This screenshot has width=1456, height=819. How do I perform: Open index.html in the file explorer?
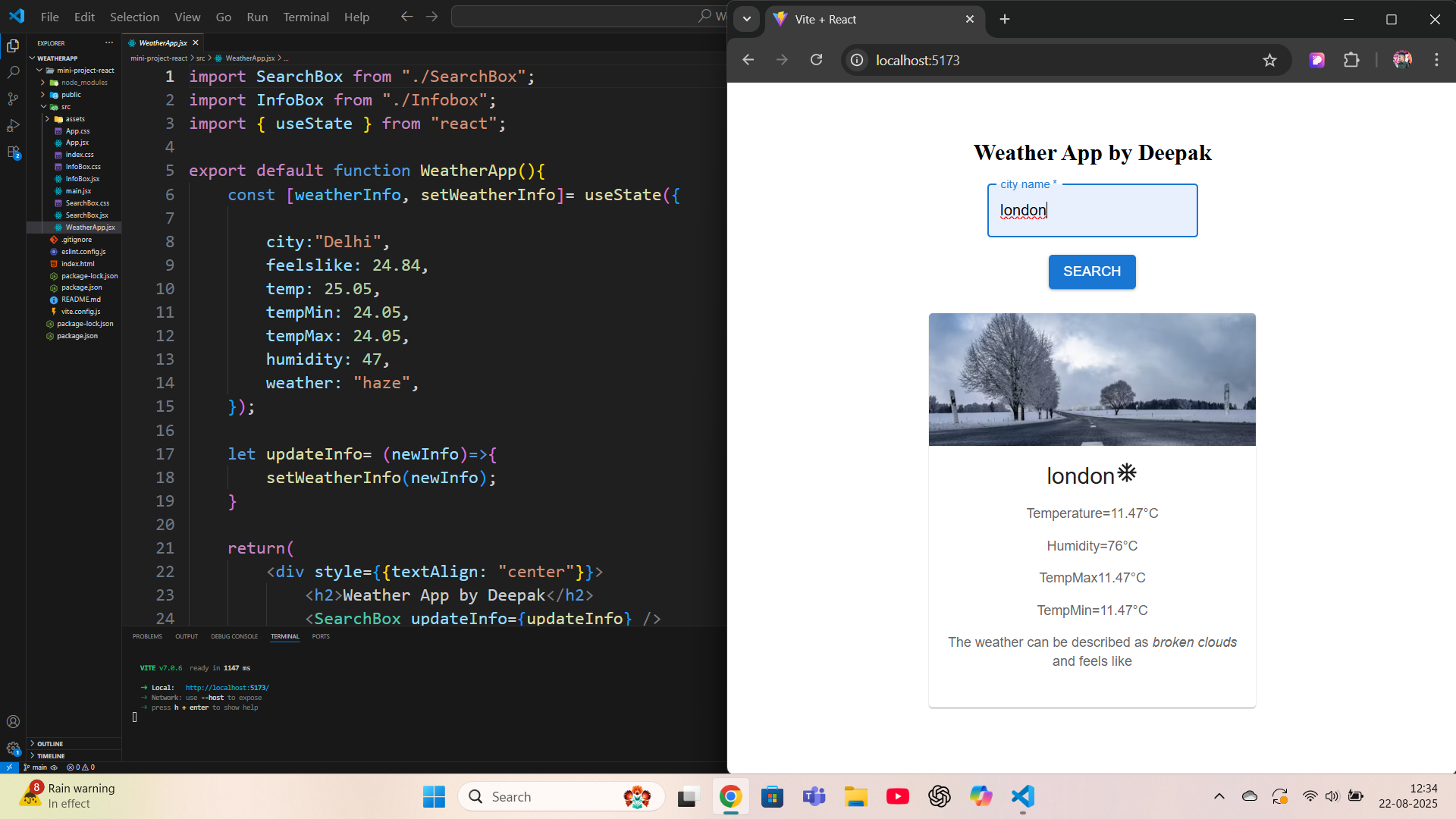pyautogui.click(x=77, y=264)
